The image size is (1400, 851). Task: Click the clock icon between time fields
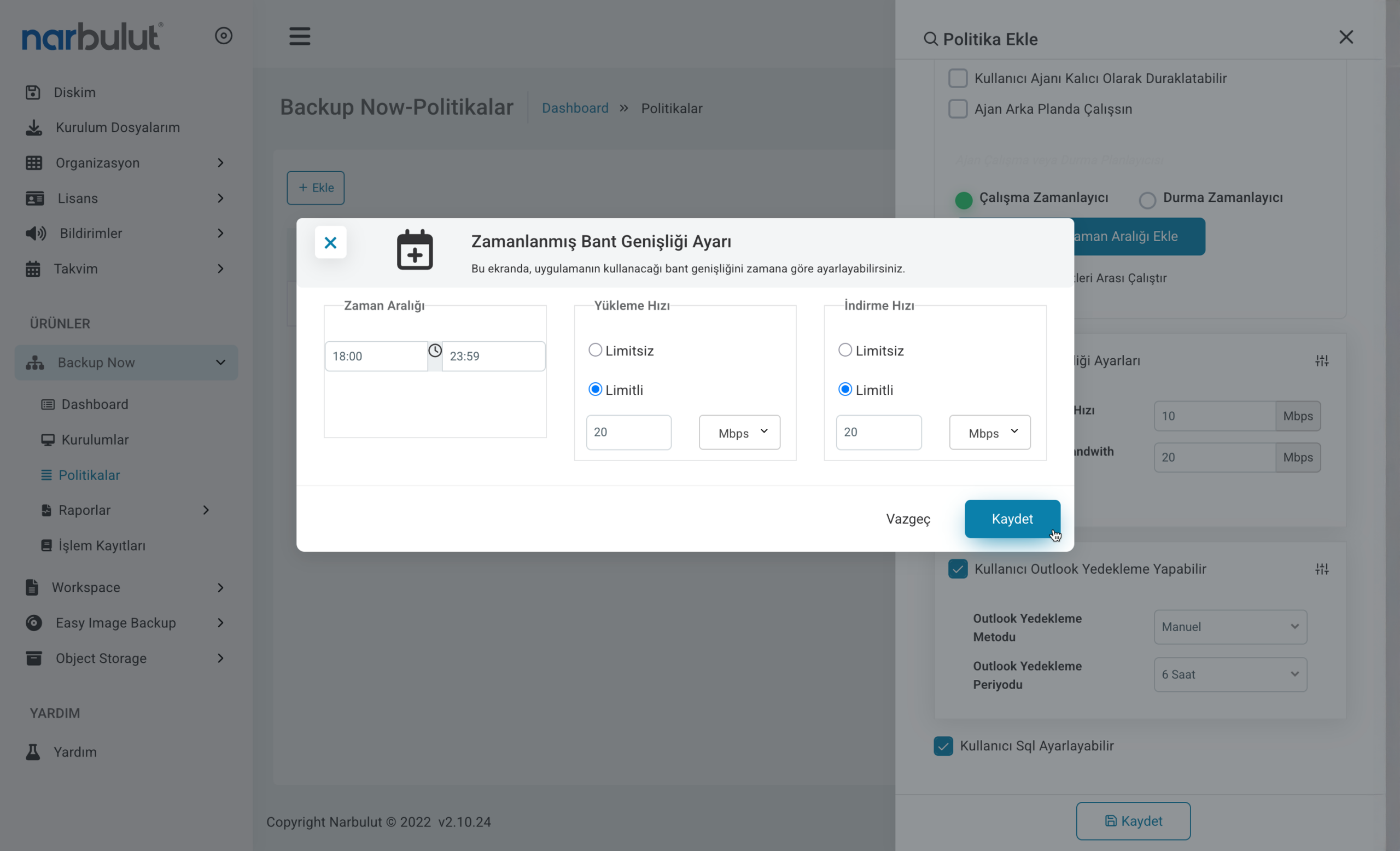pyautogui.click(x=435, y=351)
